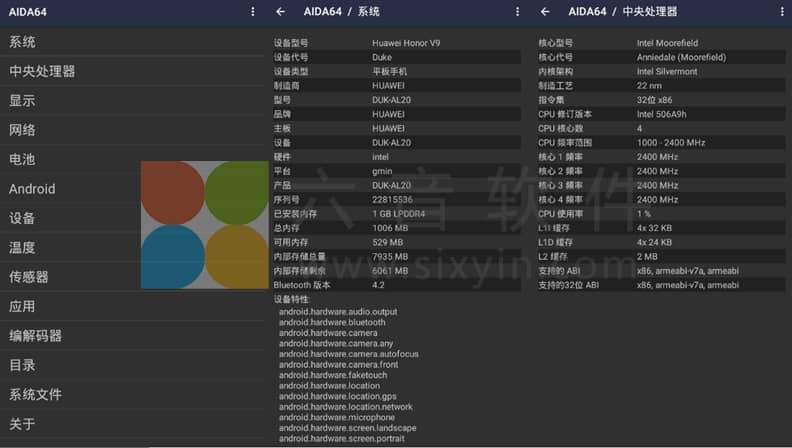Click the 制造工艺 22 nm row
792x448 pixels.
pos(661,85)
